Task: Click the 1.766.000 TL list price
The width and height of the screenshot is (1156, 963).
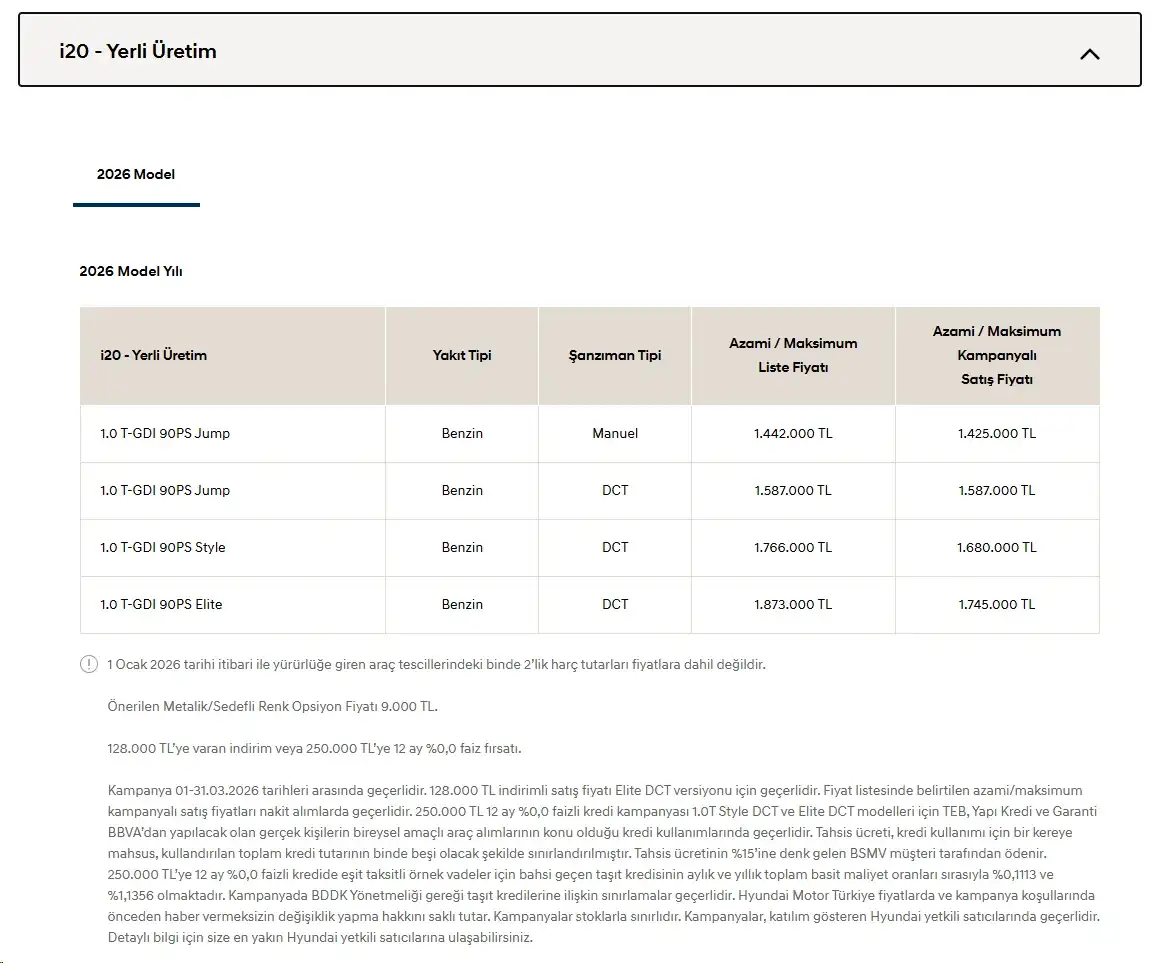Action: tap(793, 547)
